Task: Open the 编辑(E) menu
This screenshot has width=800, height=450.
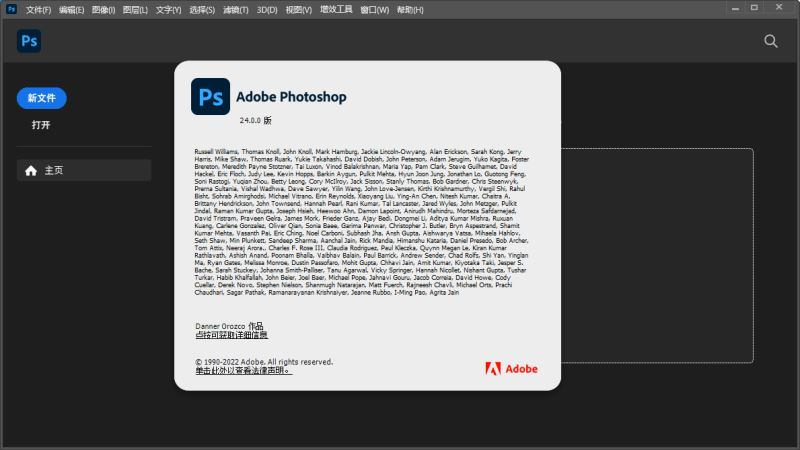Action: [x=71, y=10]
